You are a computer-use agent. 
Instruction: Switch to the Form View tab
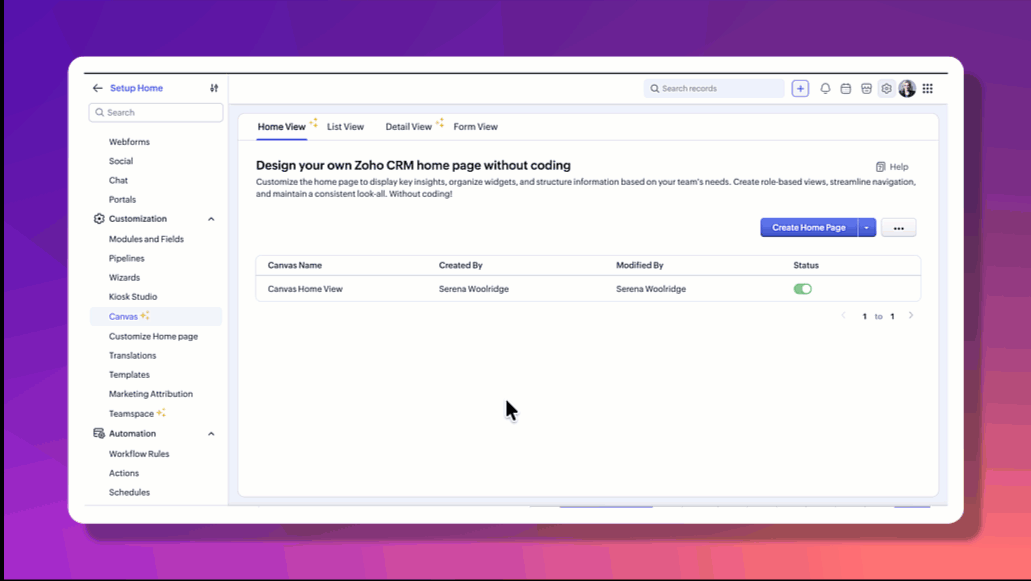point(475,127)
